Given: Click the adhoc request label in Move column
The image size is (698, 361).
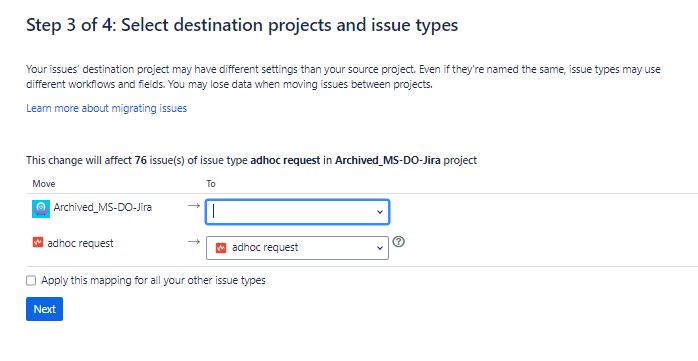Looking at the screenshot, I should pyautogui.click(x=81, y=243).
